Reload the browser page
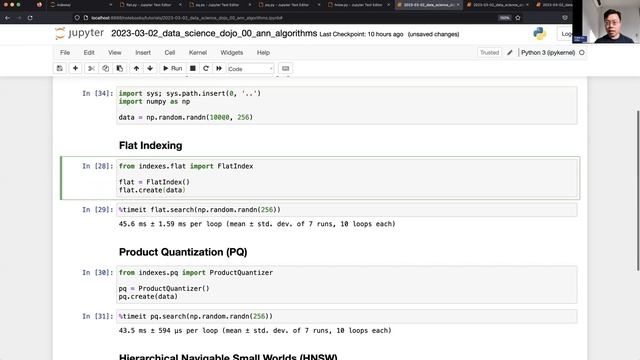Viewport: 640px width, 360px height. coord(30,18)
